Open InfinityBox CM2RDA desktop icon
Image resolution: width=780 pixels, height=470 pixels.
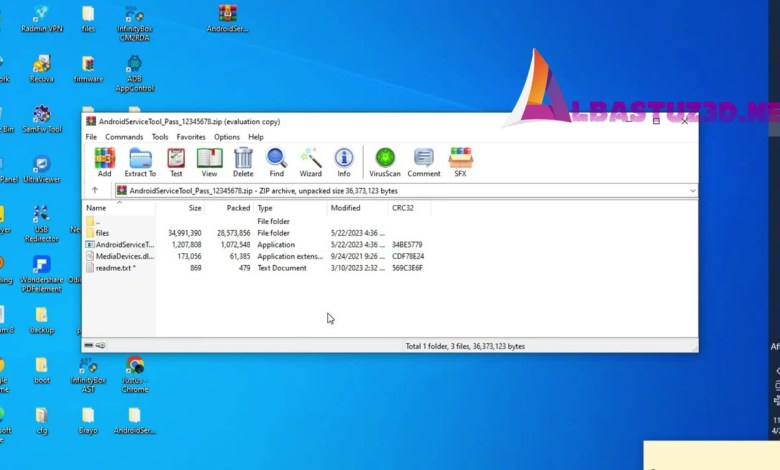point(134,23)
